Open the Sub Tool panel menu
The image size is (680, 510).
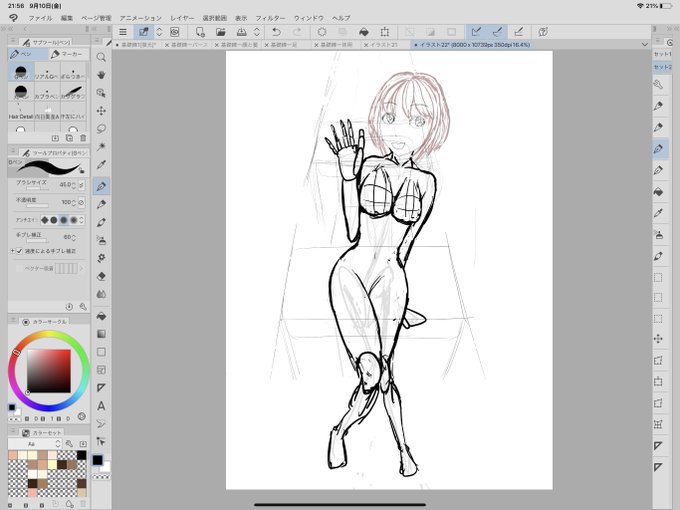point(13,41)
